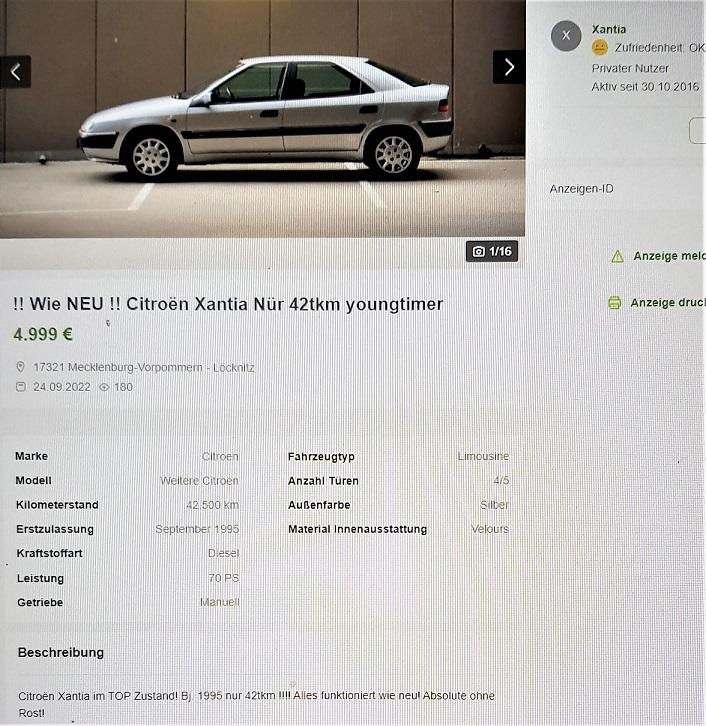Click the gray X user avatar
This screenshot has width=706, height=726.
566,36
